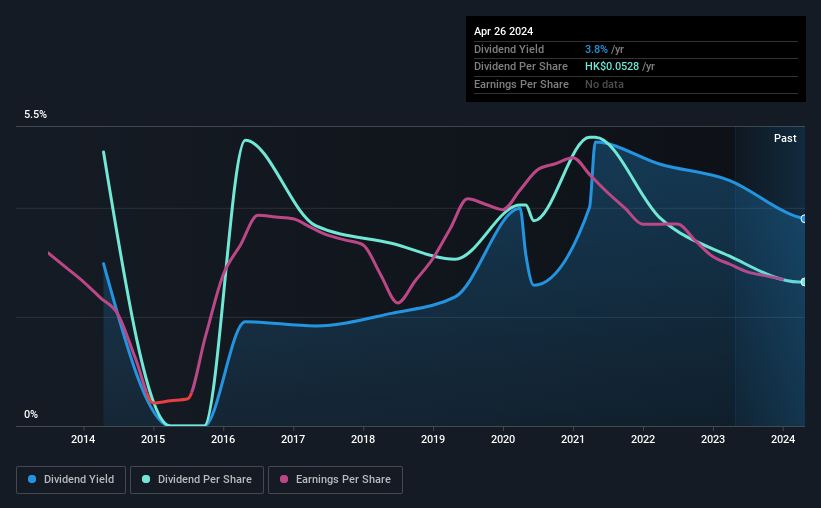
Task: Click the 2017 axis label
Action: click(x=293, y=439)
